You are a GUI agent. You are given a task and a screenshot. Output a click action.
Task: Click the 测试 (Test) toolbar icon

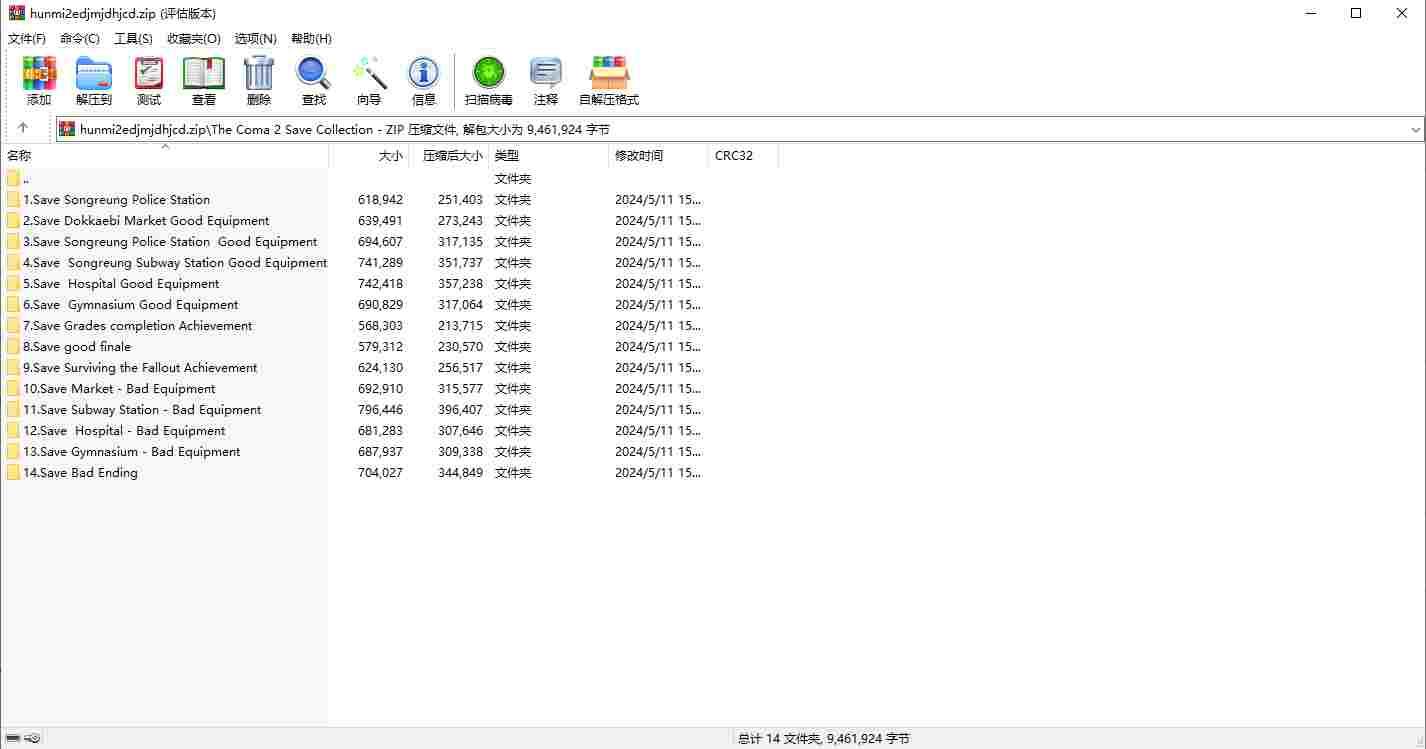[149, 81]
